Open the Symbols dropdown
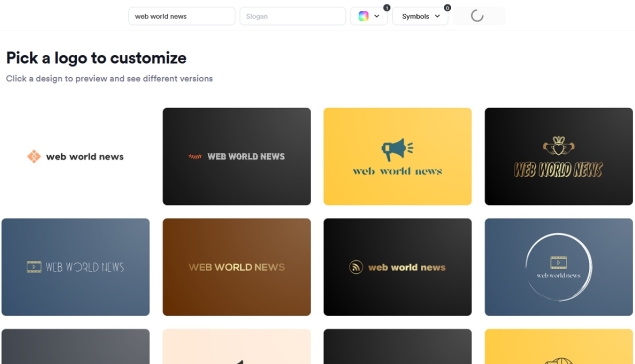The height and width of the screenshot is (364, 635). click(x=420, y=16)
